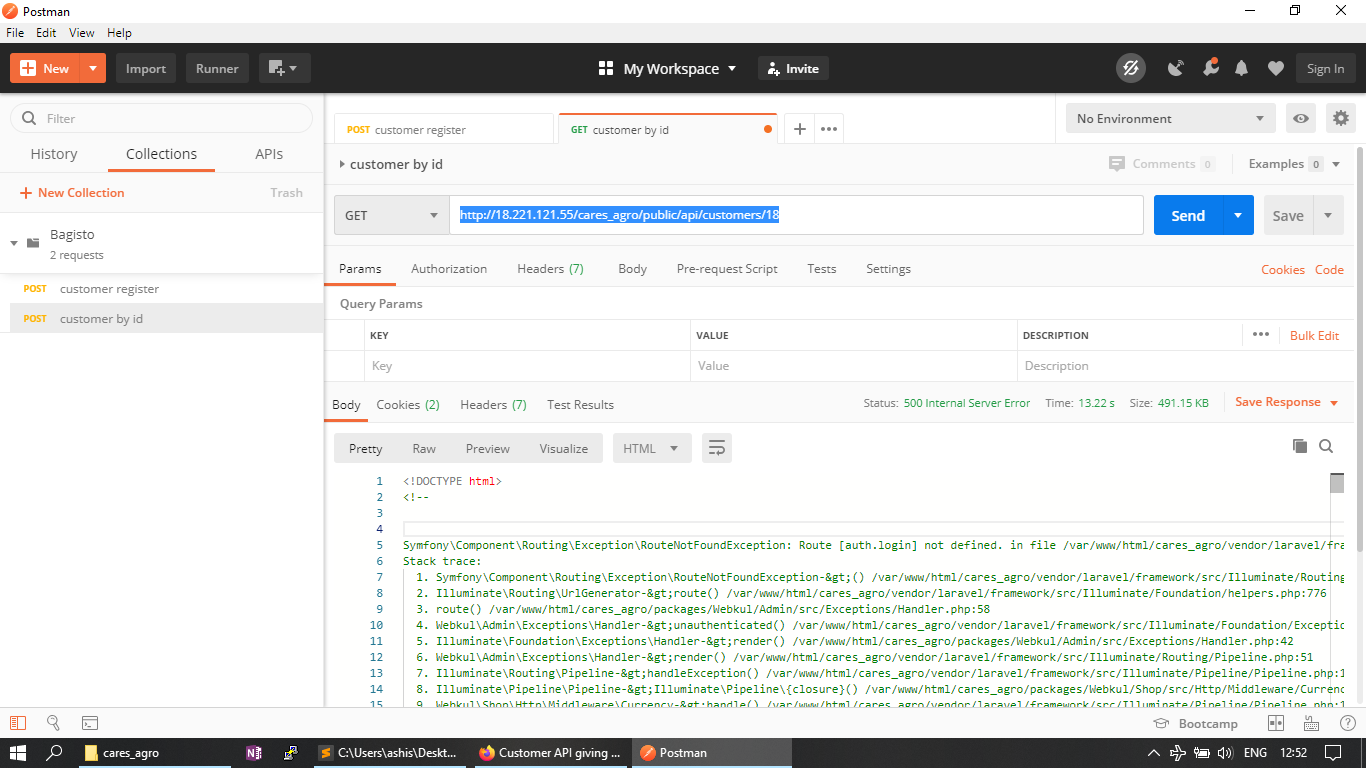Switch response view to Preview

coord(488,448)
